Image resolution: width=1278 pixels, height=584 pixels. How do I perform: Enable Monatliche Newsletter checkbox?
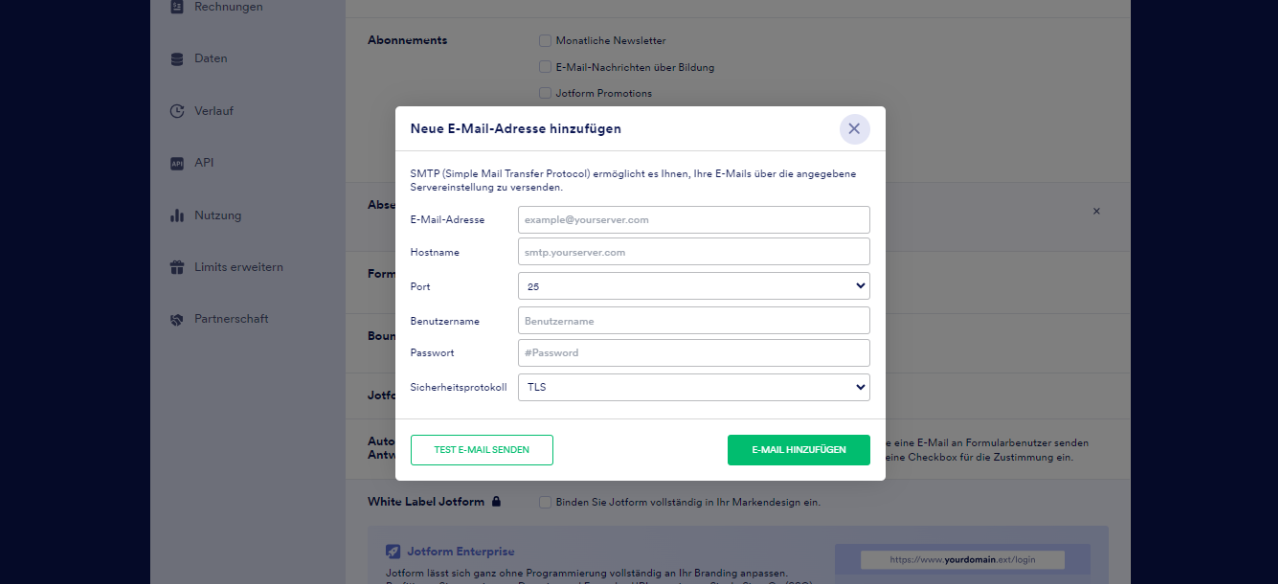coord(545,41)
